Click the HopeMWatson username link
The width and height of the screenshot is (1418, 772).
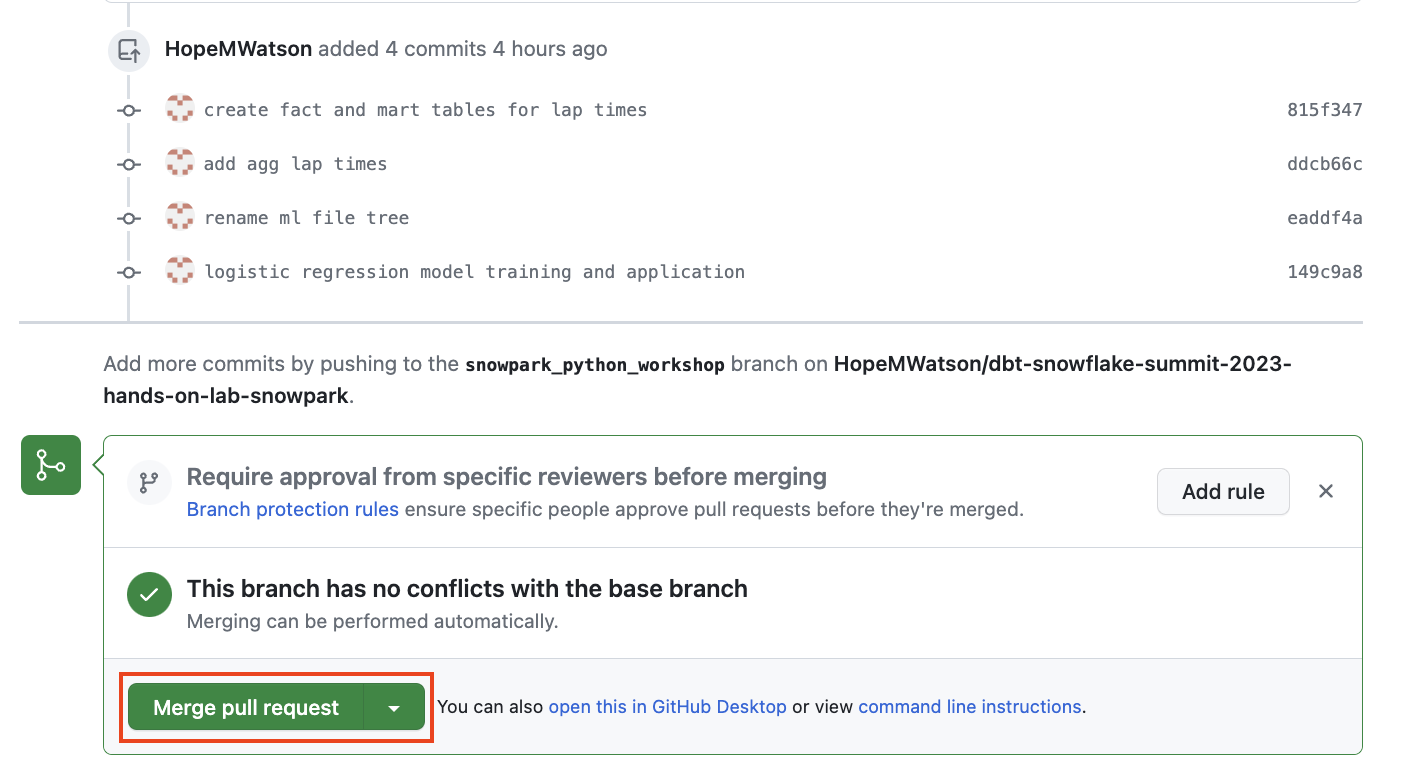click(x=237, y=48)
